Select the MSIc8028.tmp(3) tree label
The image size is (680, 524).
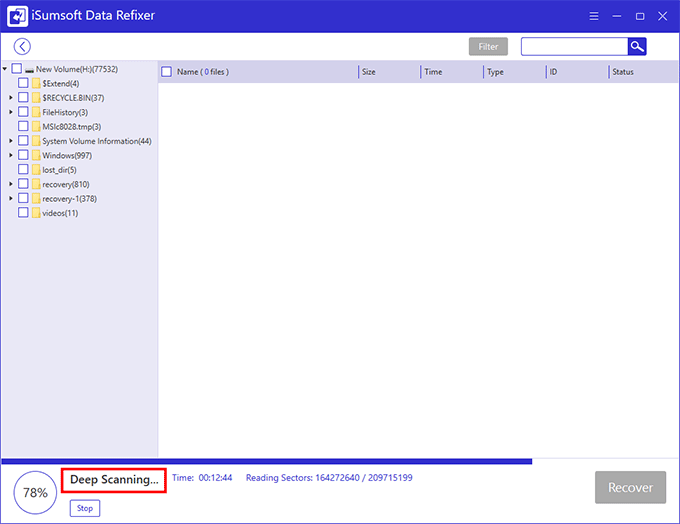coord(72,127)
